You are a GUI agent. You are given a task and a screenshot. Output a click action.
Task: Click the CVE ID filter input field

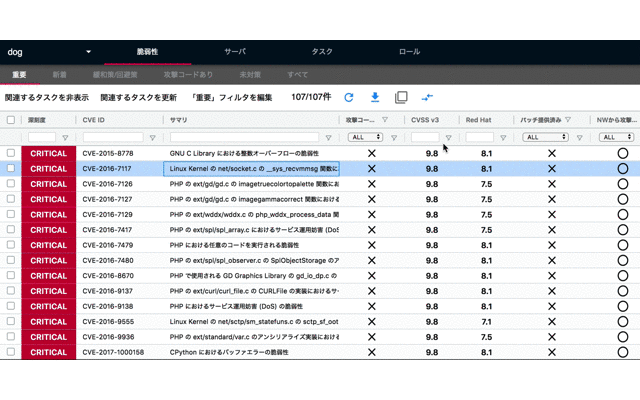[x=113, y=137]
